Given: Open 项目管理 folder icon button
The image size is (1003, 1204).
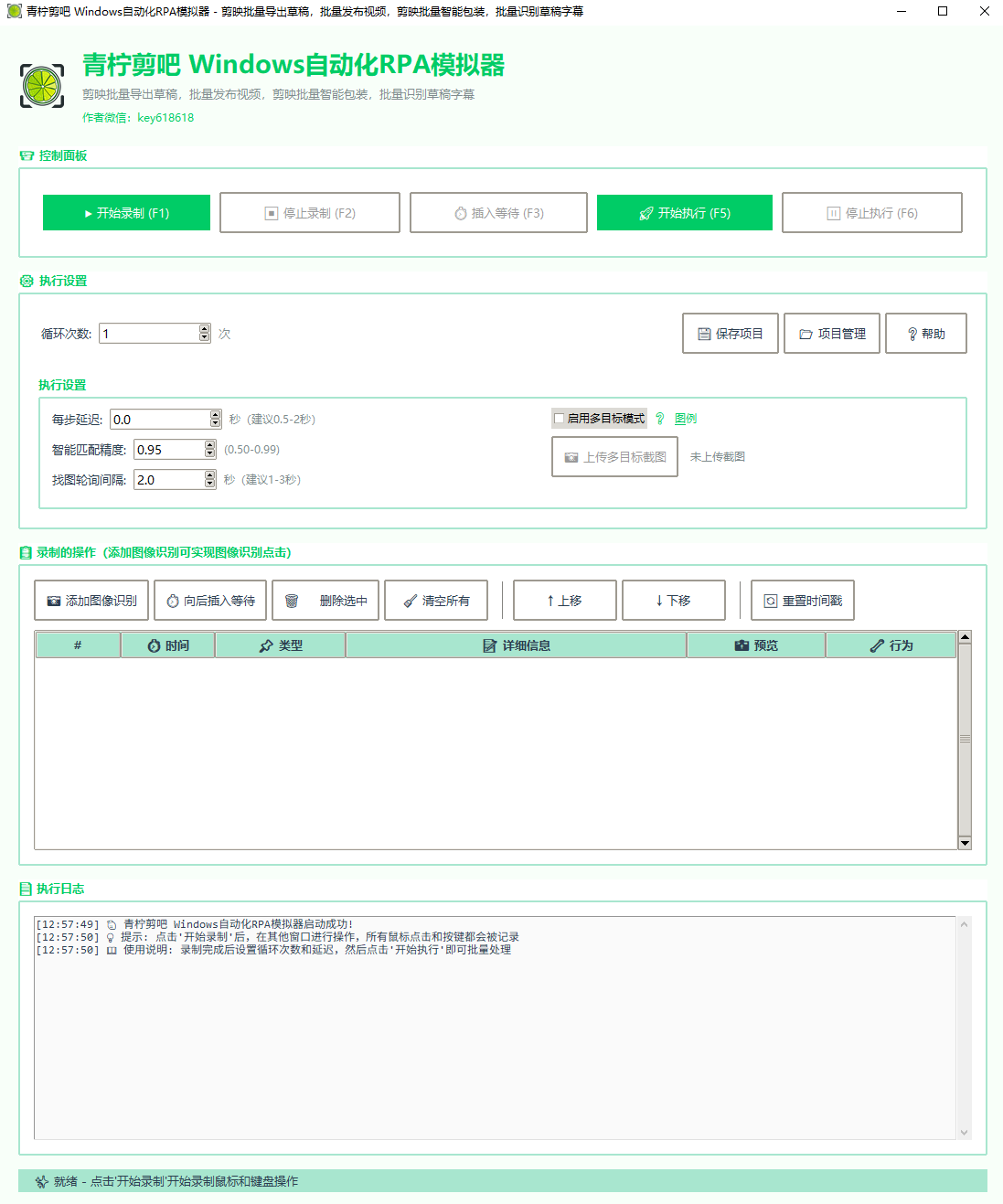Looking at the screenshot, I should pyautogui.click(x=831, y=334).
